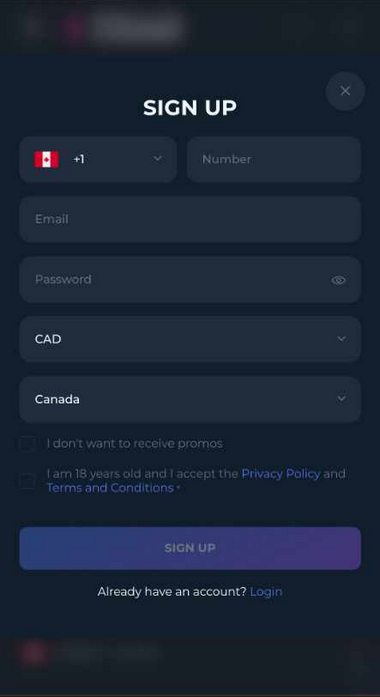Click the blurred site logo in header
This screenshot has width=380, height=697.
coord(124,27)
